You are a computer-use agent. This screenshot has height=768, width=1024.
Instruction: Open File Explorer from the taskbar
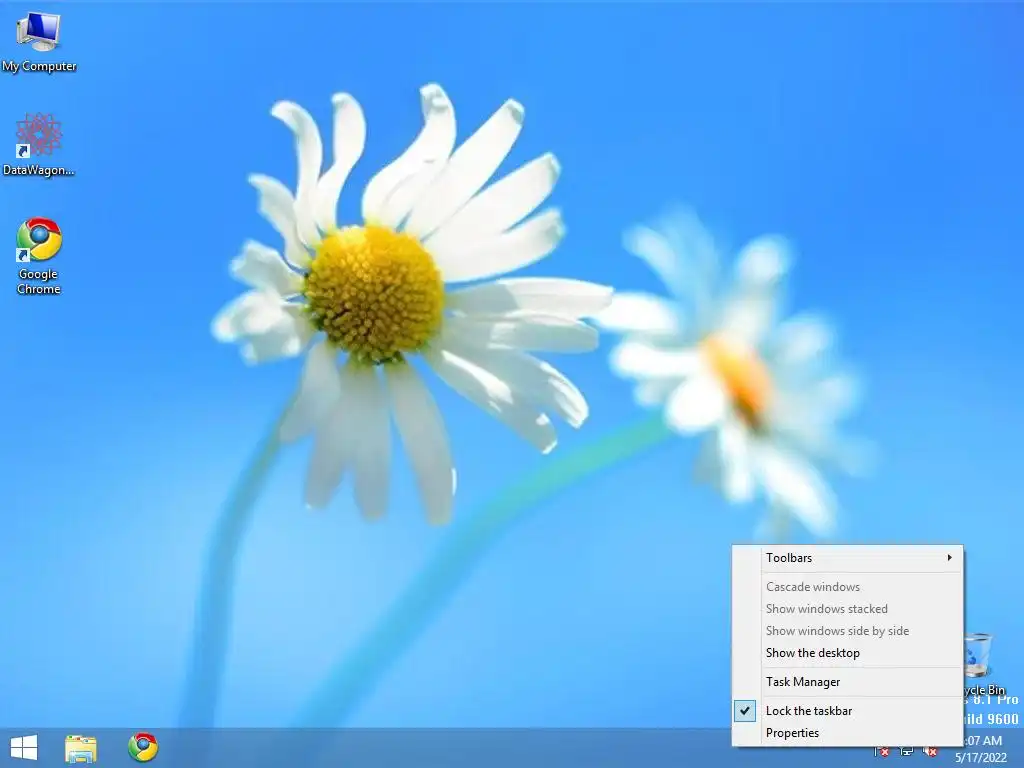81,748
